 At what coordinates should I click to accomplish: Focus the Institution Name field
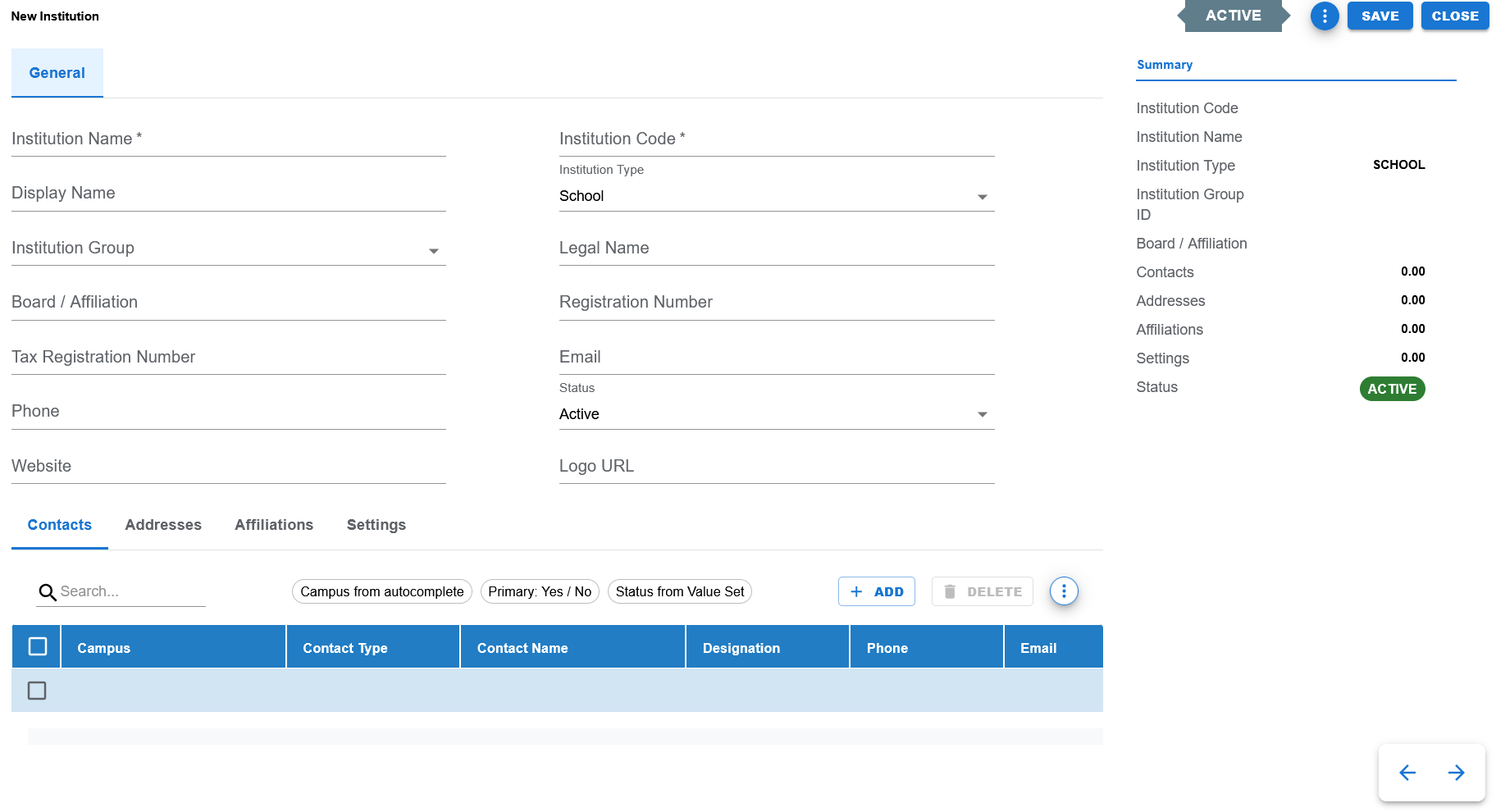pos(229,139)
